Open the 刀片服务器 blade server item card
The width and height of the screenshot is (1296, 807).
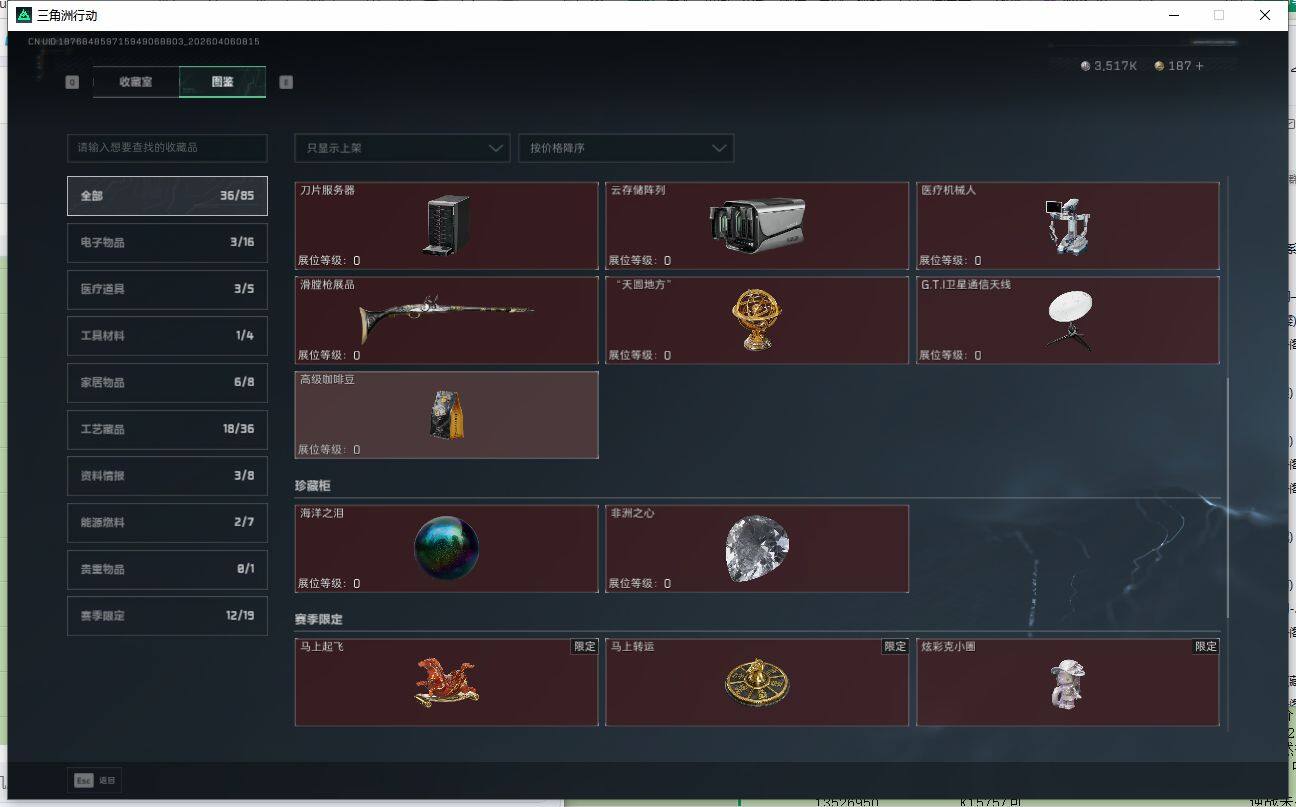pos(447,226)
